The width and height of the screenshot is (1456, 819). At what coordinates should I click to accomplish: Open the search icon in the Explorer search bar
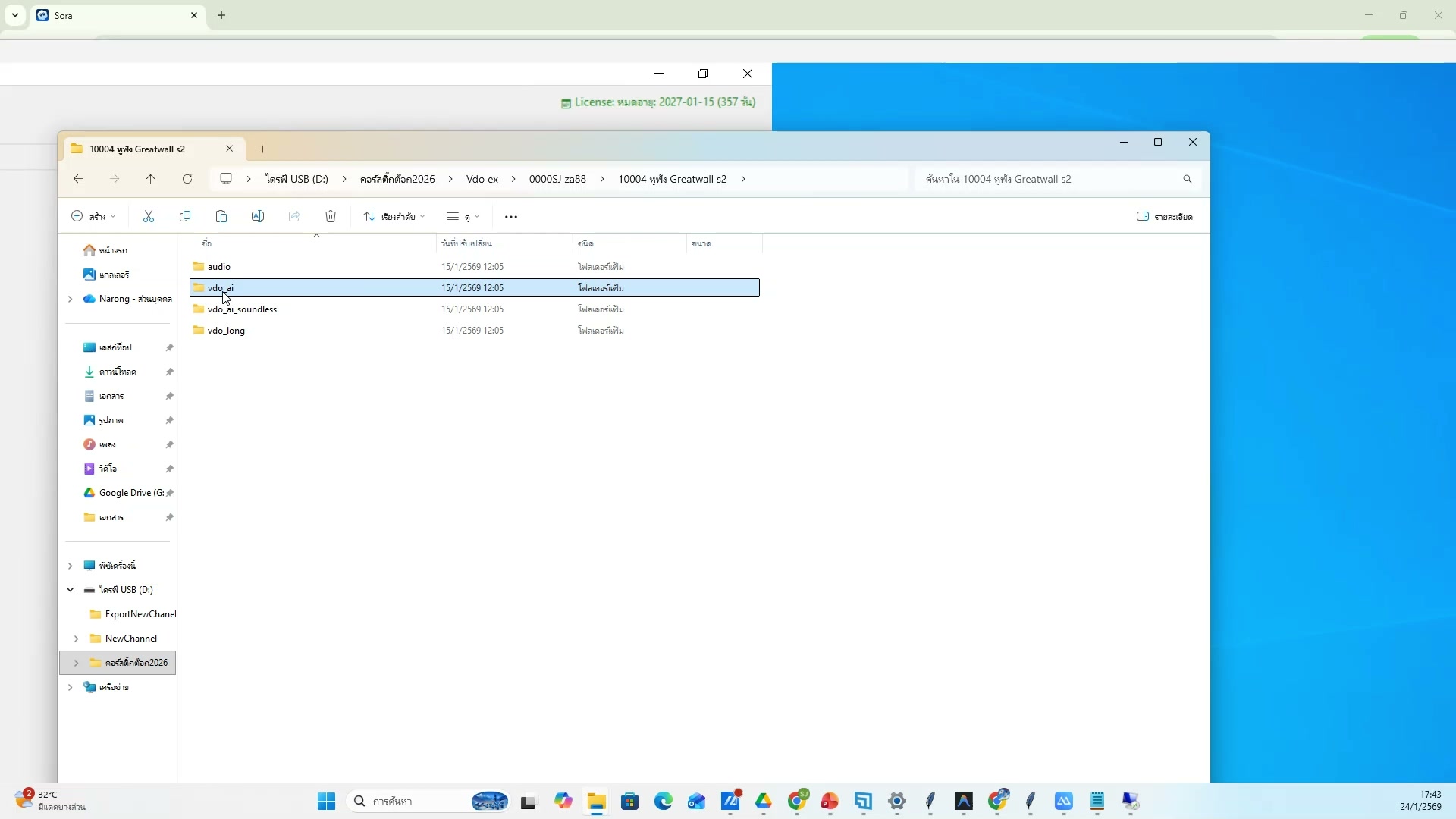tap(1187, 179)
